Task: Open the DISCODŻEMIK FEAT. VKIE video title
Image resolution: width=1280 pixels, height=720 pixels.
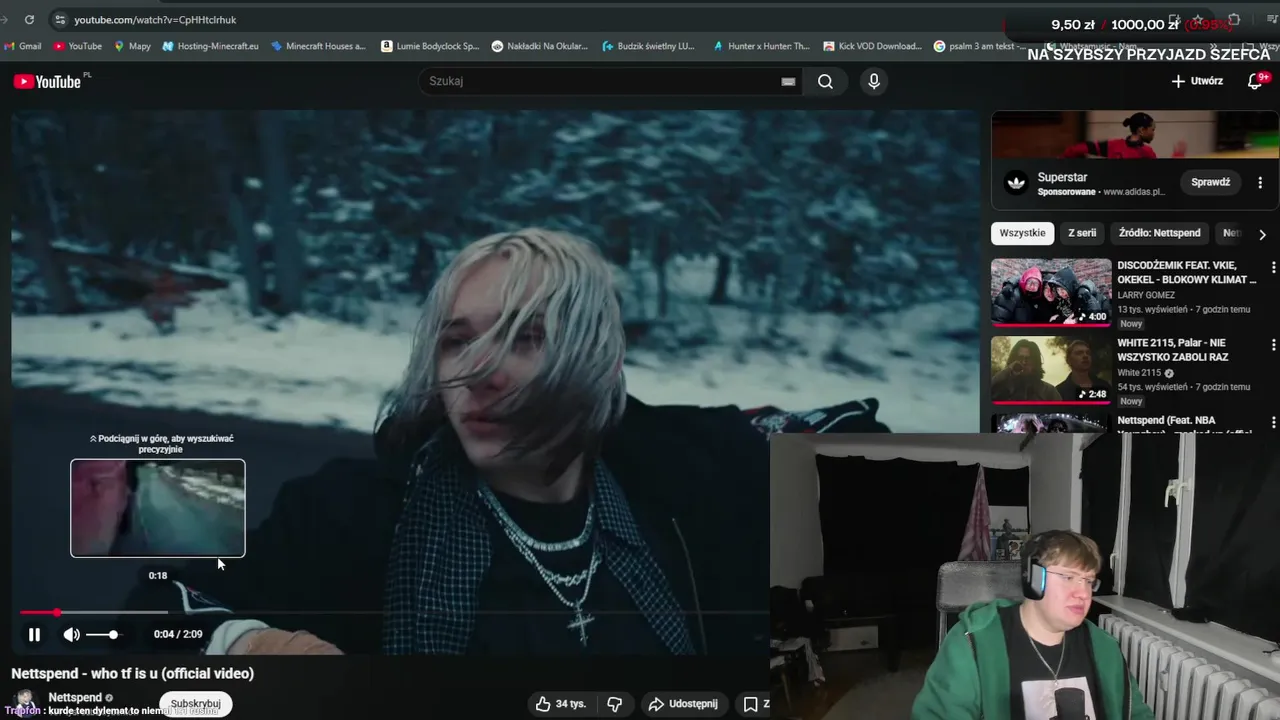Action: [x=1187, y=272]
